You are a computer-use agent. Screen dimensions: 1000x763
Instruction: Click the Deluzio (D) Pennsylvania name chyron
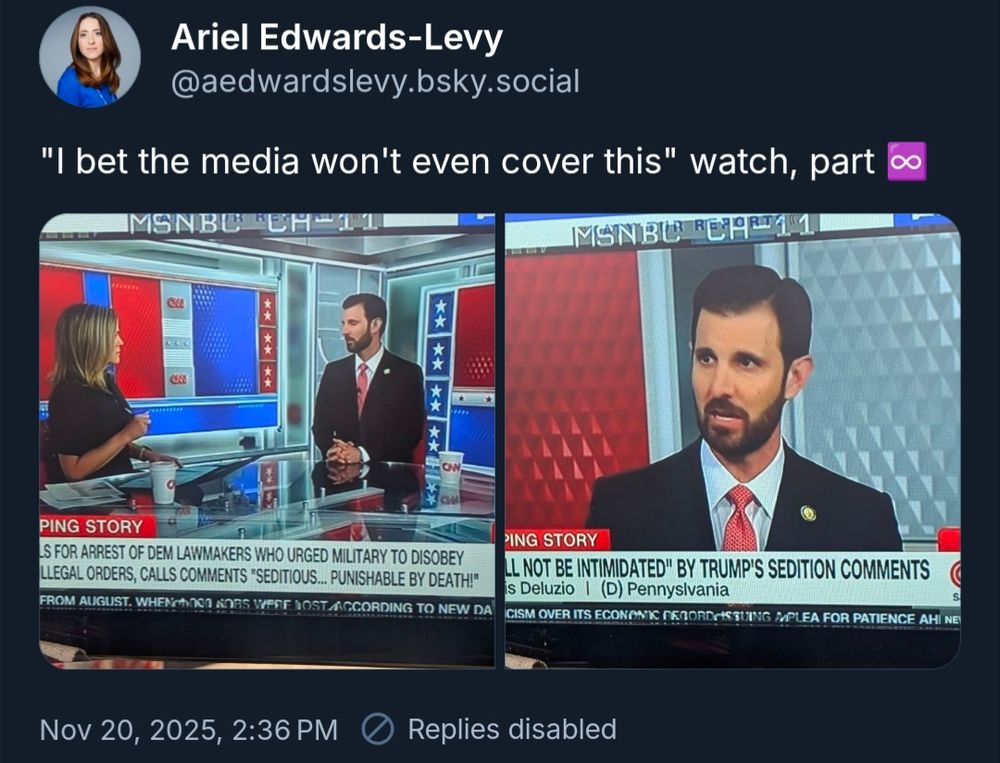(617, 589)
